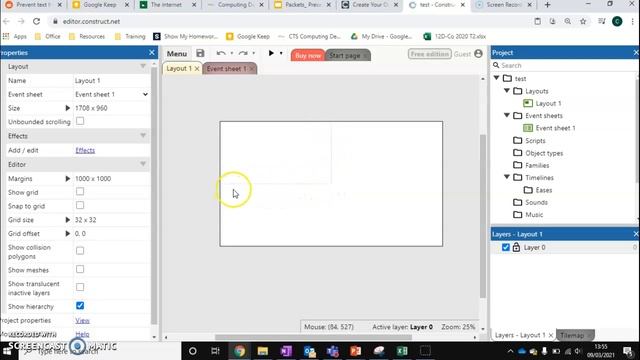The height and width of the screenshot is (360, 640).
Task: Open File Explorer from the taskbar
Action: (262, 351)
